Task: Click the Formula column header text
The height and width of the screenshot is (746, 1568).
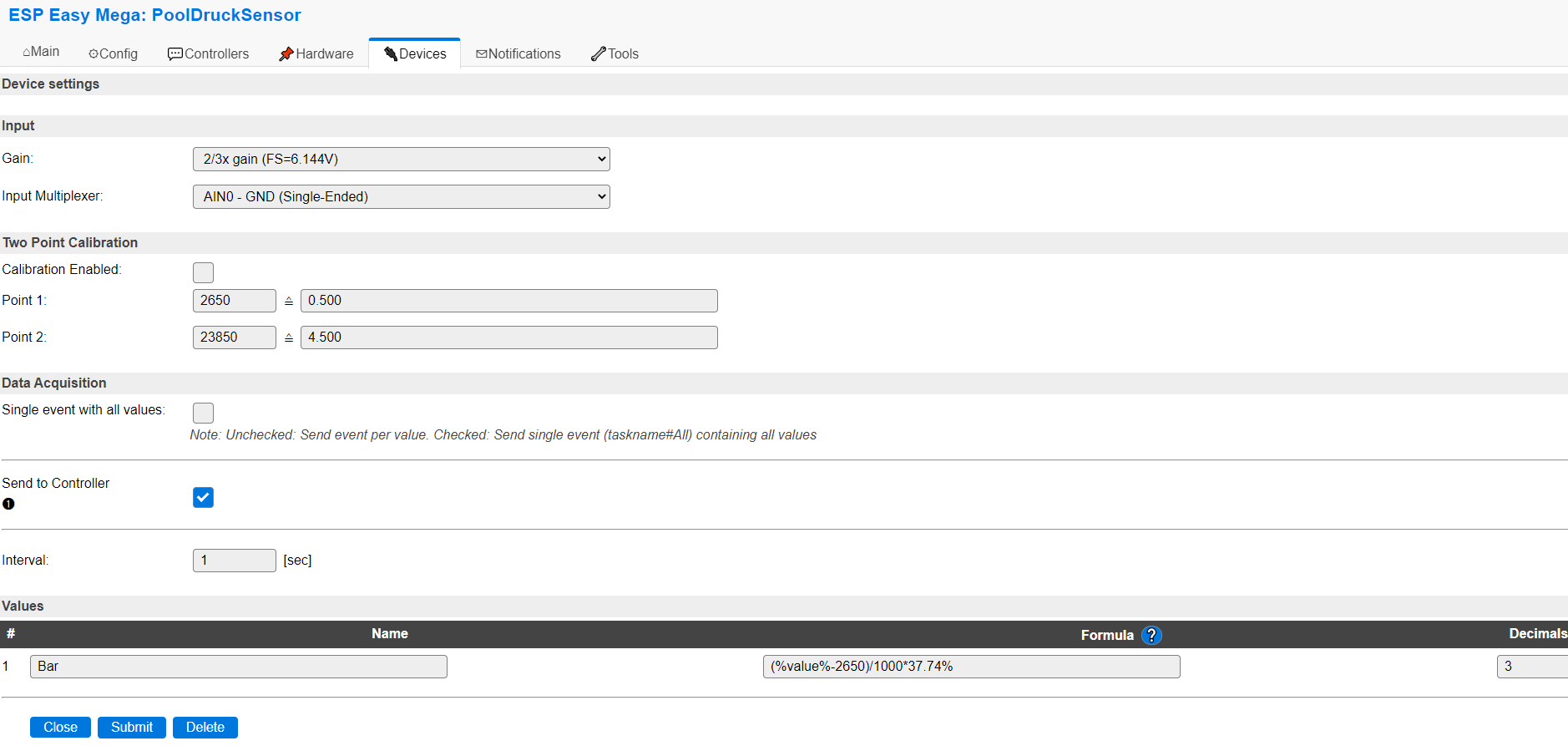Action: pos(1107,636)
